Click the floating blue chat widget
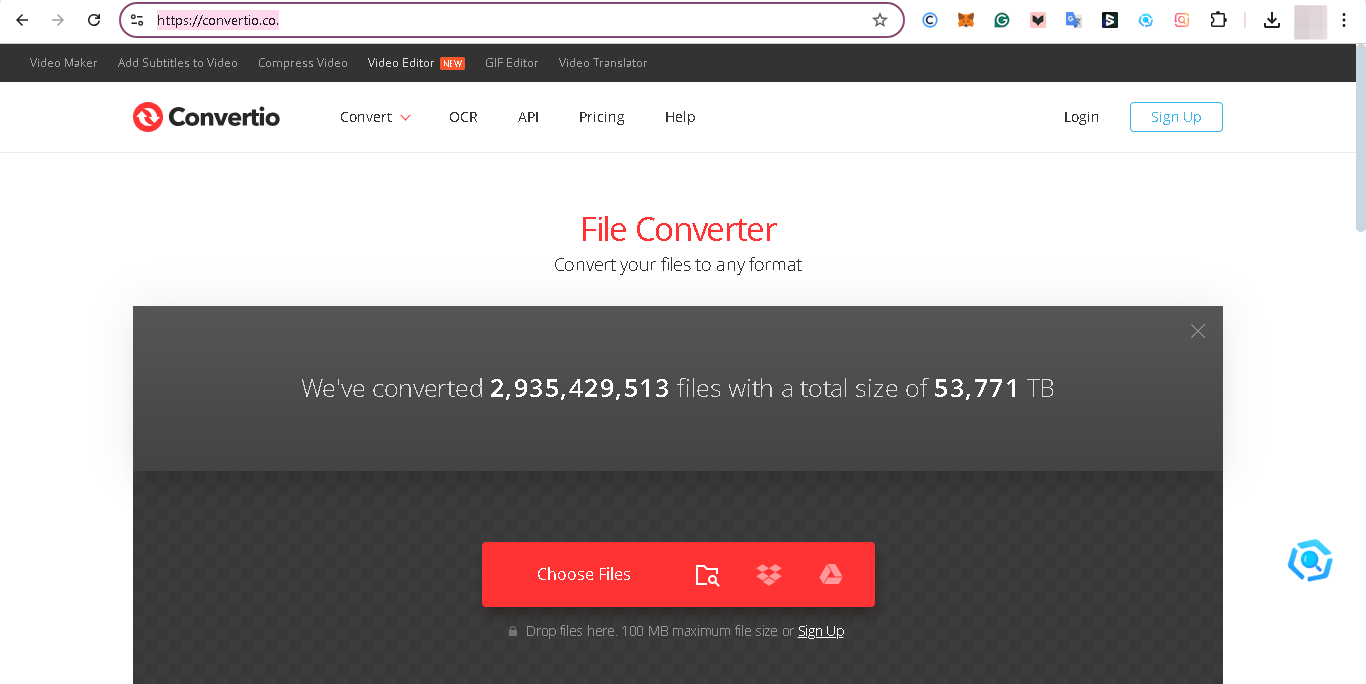 (1309, 561)
